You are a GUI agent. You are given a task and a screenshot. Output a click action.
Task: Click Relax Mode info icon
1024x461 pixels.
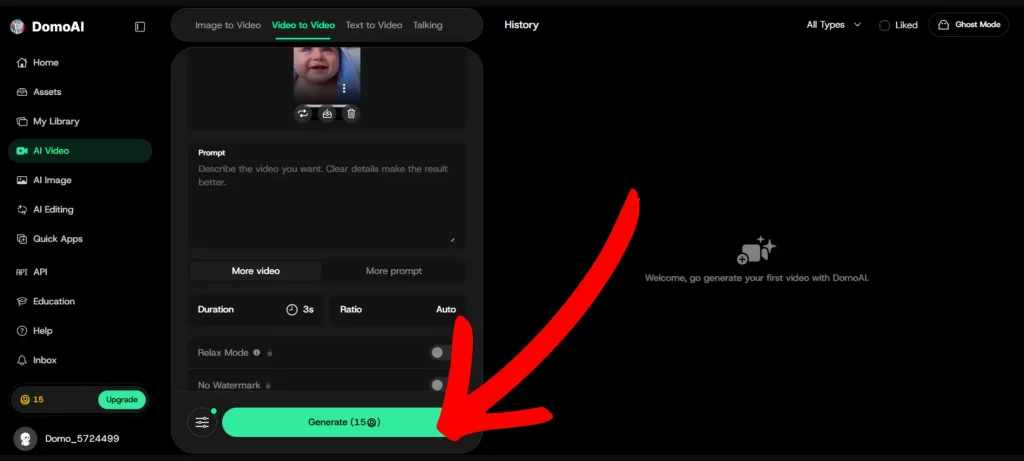pos(257,353)
